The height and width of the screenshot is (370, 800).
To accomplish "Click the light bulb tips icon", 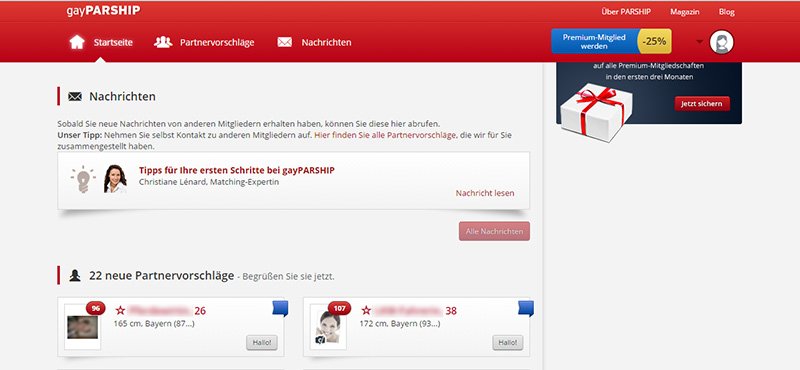I will [83, 179].
